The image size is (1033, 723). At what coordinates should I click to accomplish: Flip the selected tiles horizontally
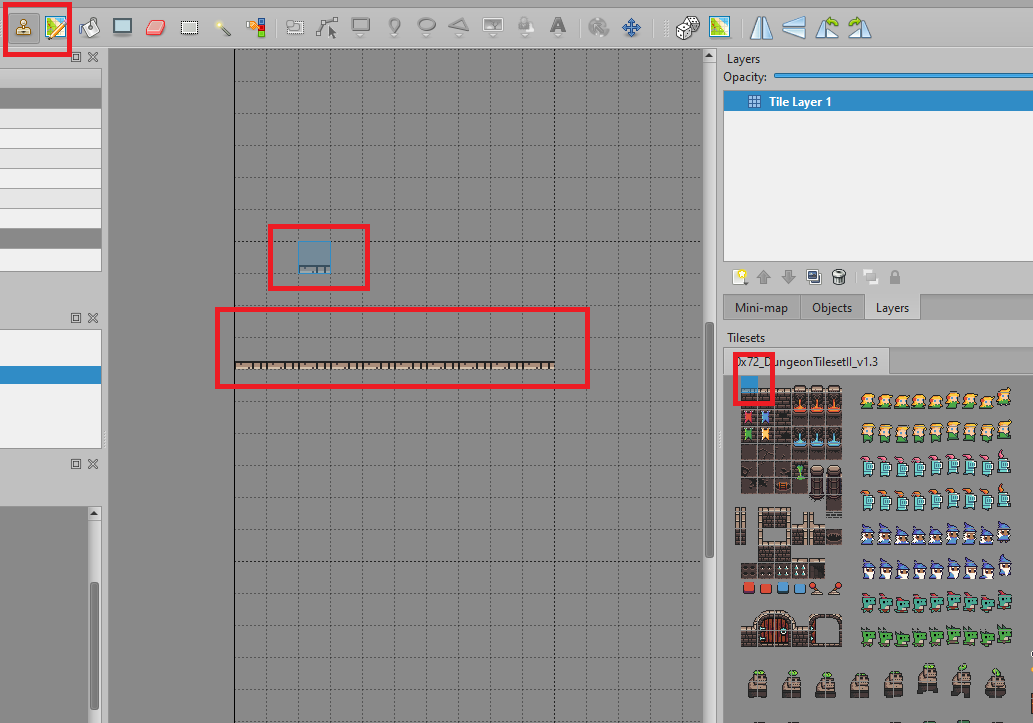click(x=760, y=27)
